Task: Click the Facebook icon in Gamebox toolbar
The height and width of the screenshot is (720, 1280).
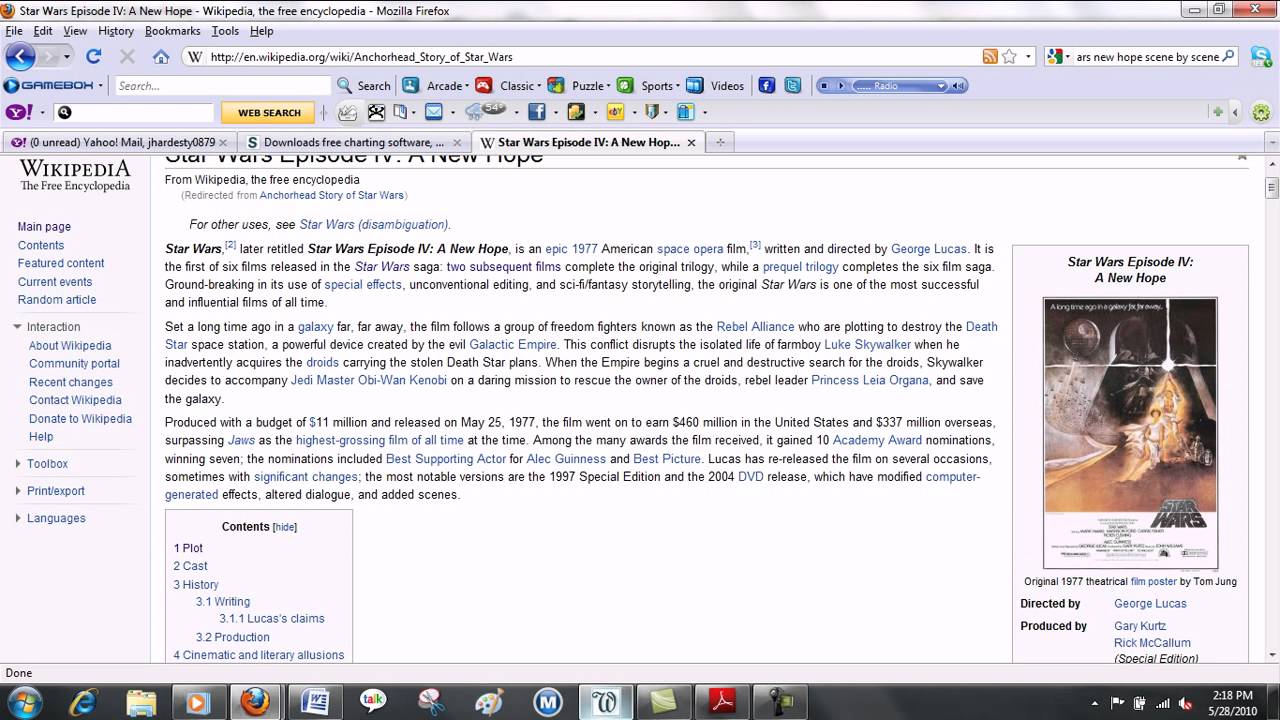Action: click(767, 86)
